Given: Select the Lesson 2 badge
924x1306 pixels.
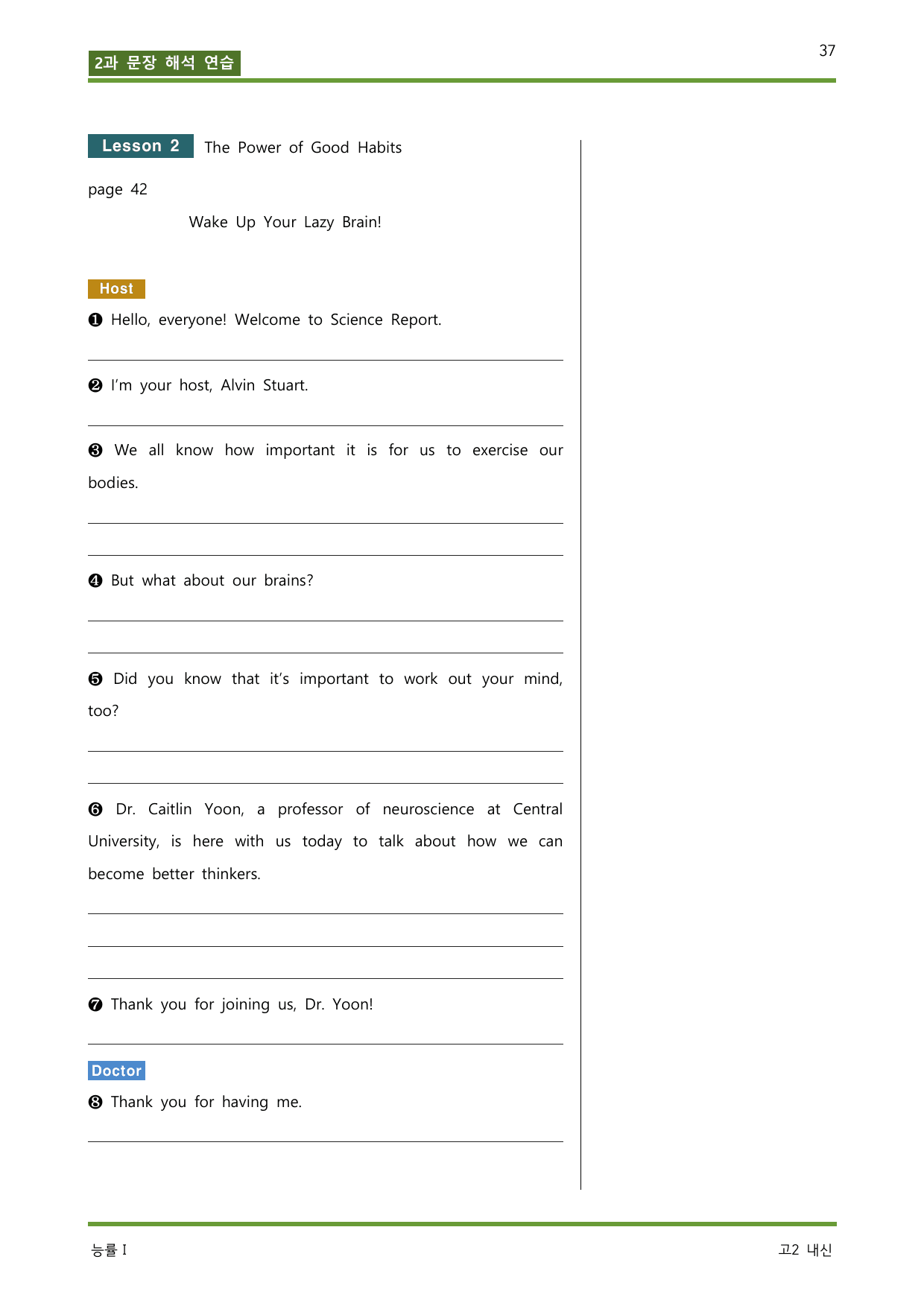Looking at the screenshot, I should 141,146.
